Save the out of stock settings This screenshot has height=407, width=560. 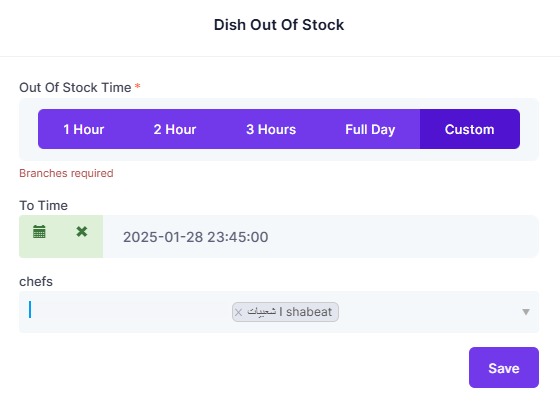click(504, 368)
